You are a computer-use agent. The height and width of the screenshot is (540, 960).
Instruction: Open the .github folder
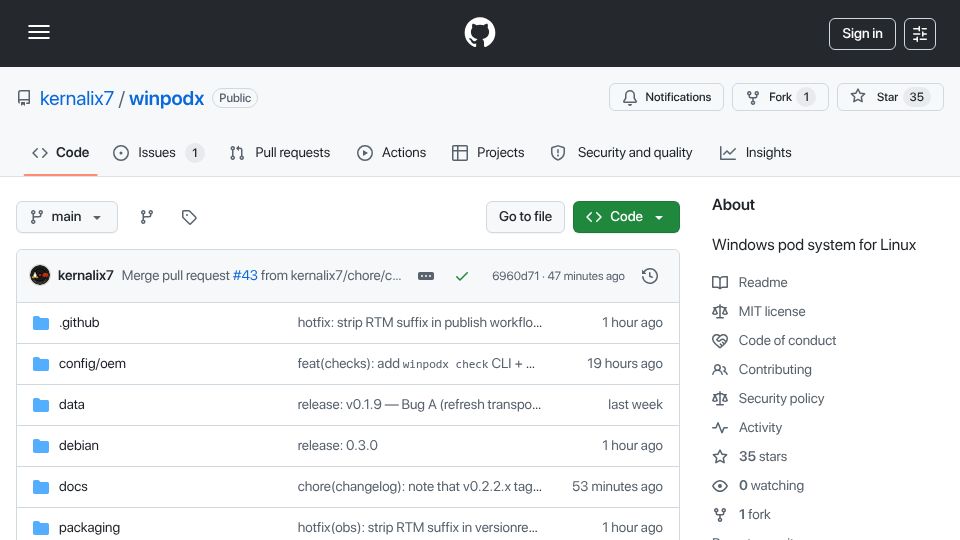(79, 323)
